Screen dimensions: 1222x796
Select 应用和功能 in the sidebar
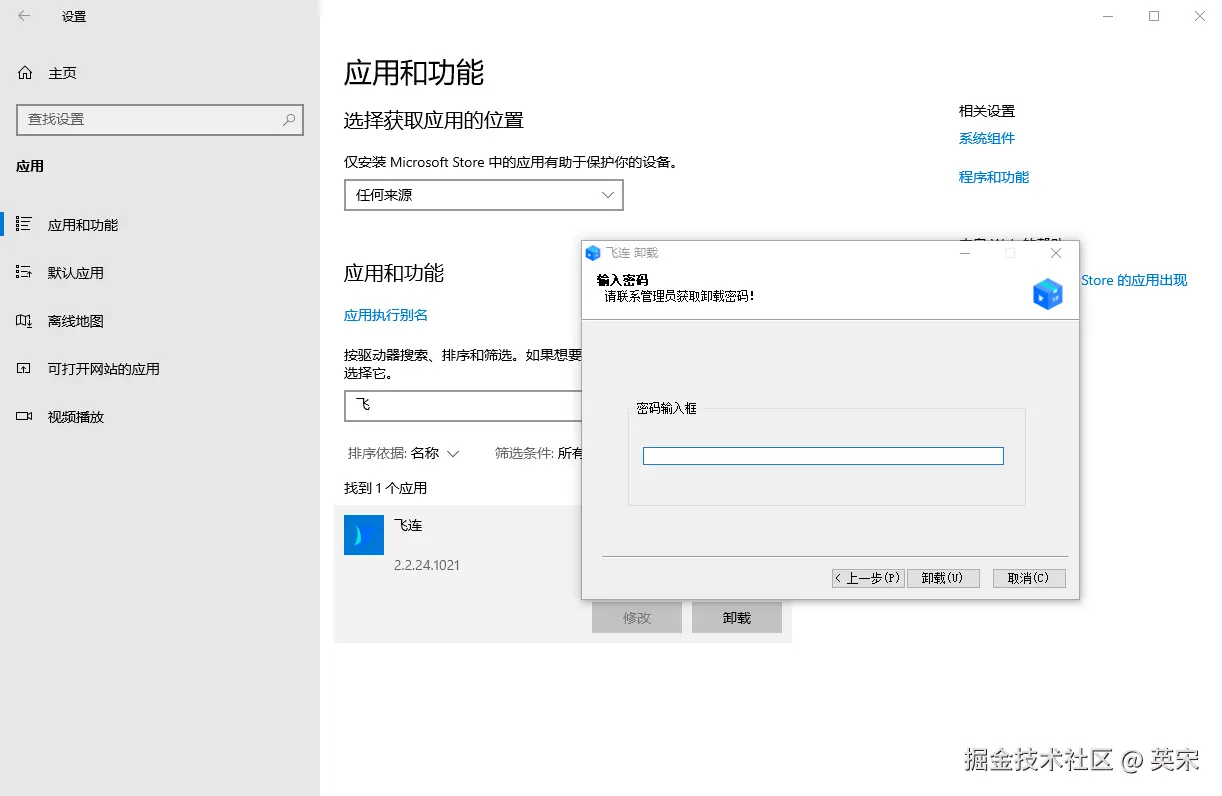coord(160,225)
